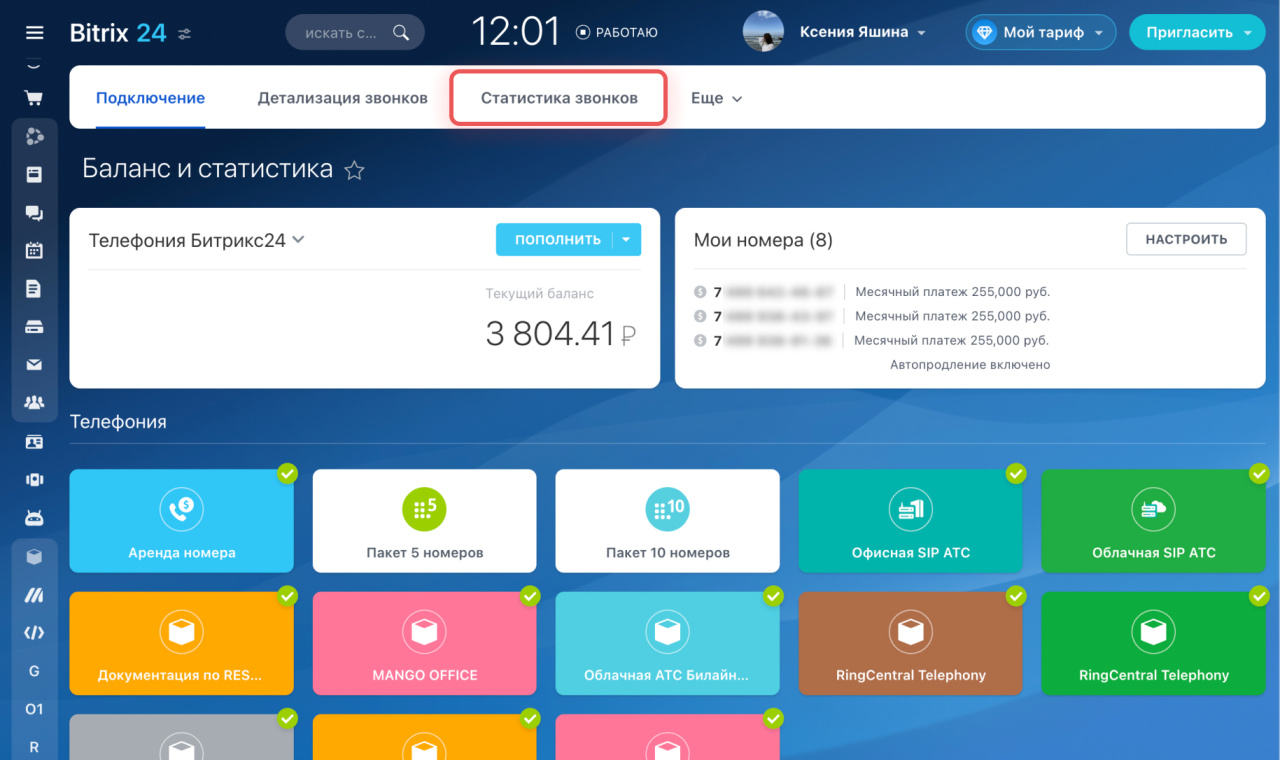Open the Офисная SIP АТС card
Image resolution: width=1280 pixels, height=760 pixels.
910,521
